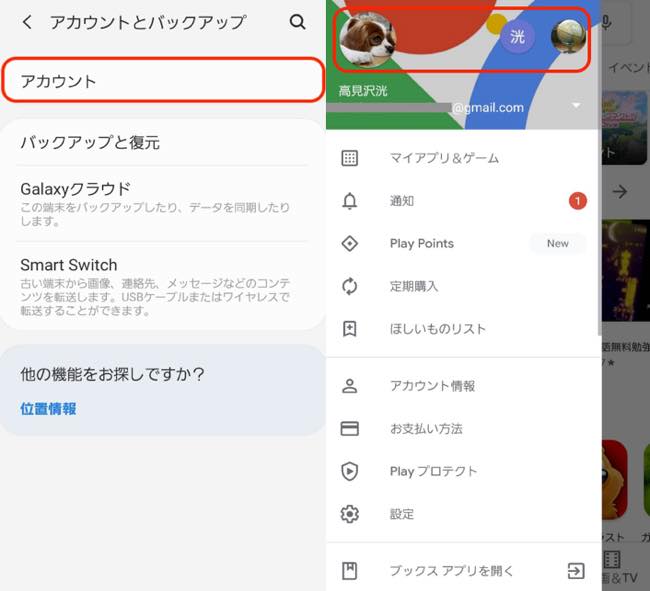Select アカウント in settings list

click(163, 81)
